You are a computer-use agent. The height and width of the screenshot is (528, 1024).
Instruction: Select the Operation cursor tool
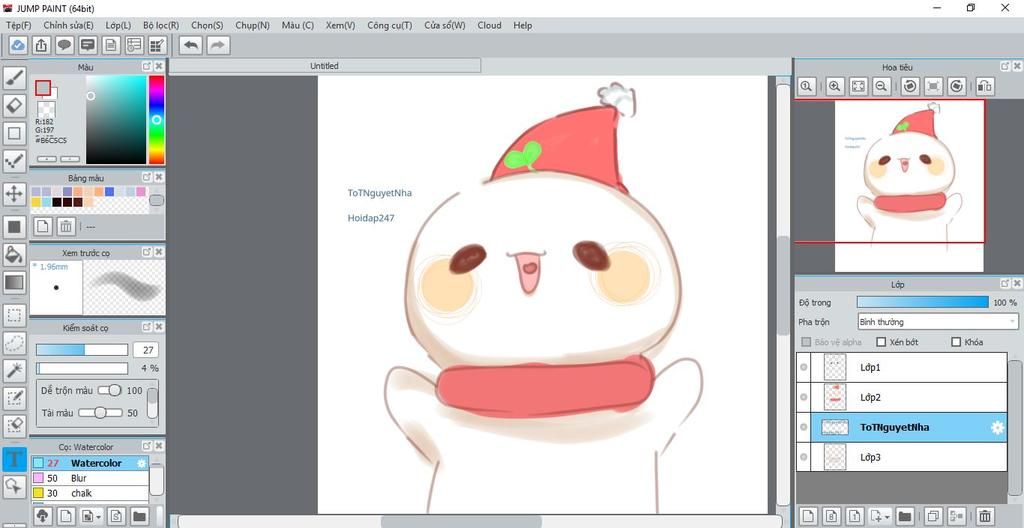14,486
